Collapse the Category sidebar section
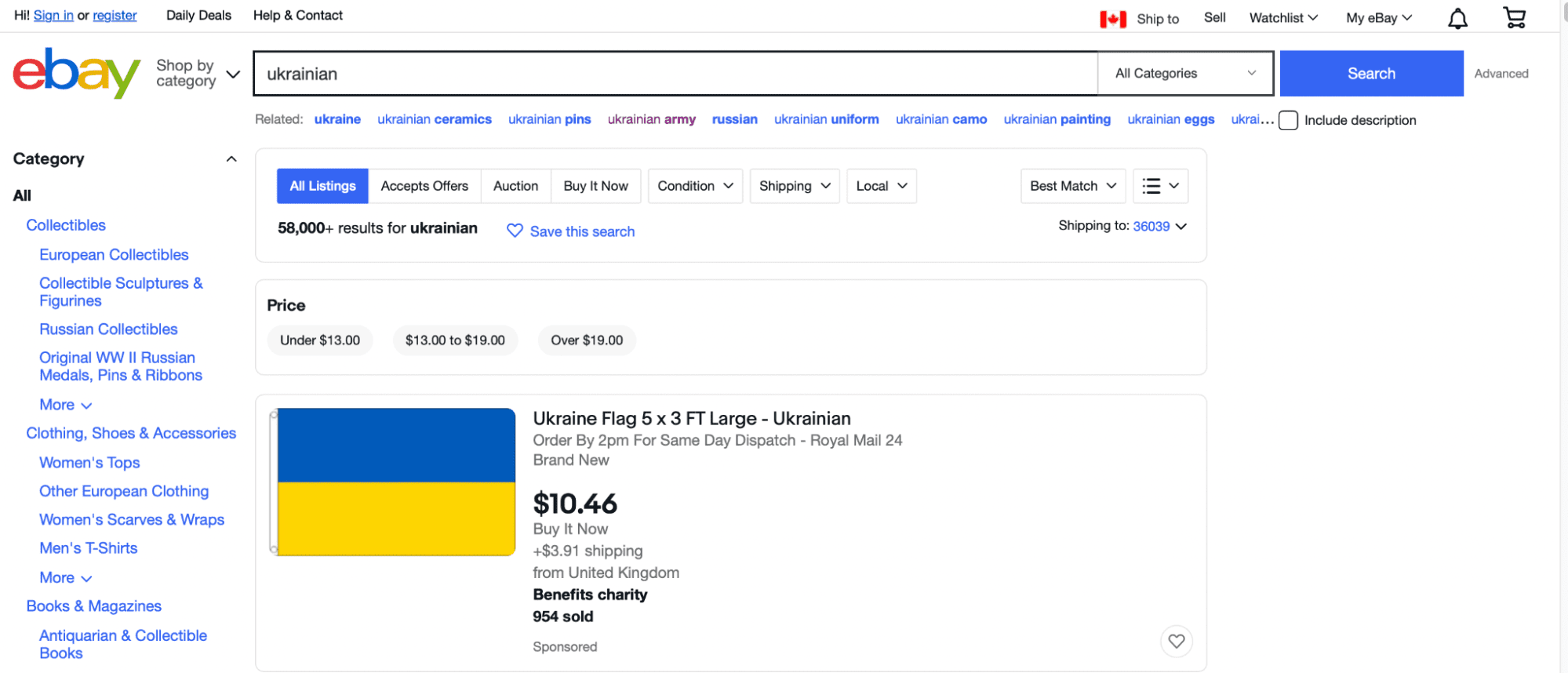Viewport: 1568px width, 673px height. (231, 159)
